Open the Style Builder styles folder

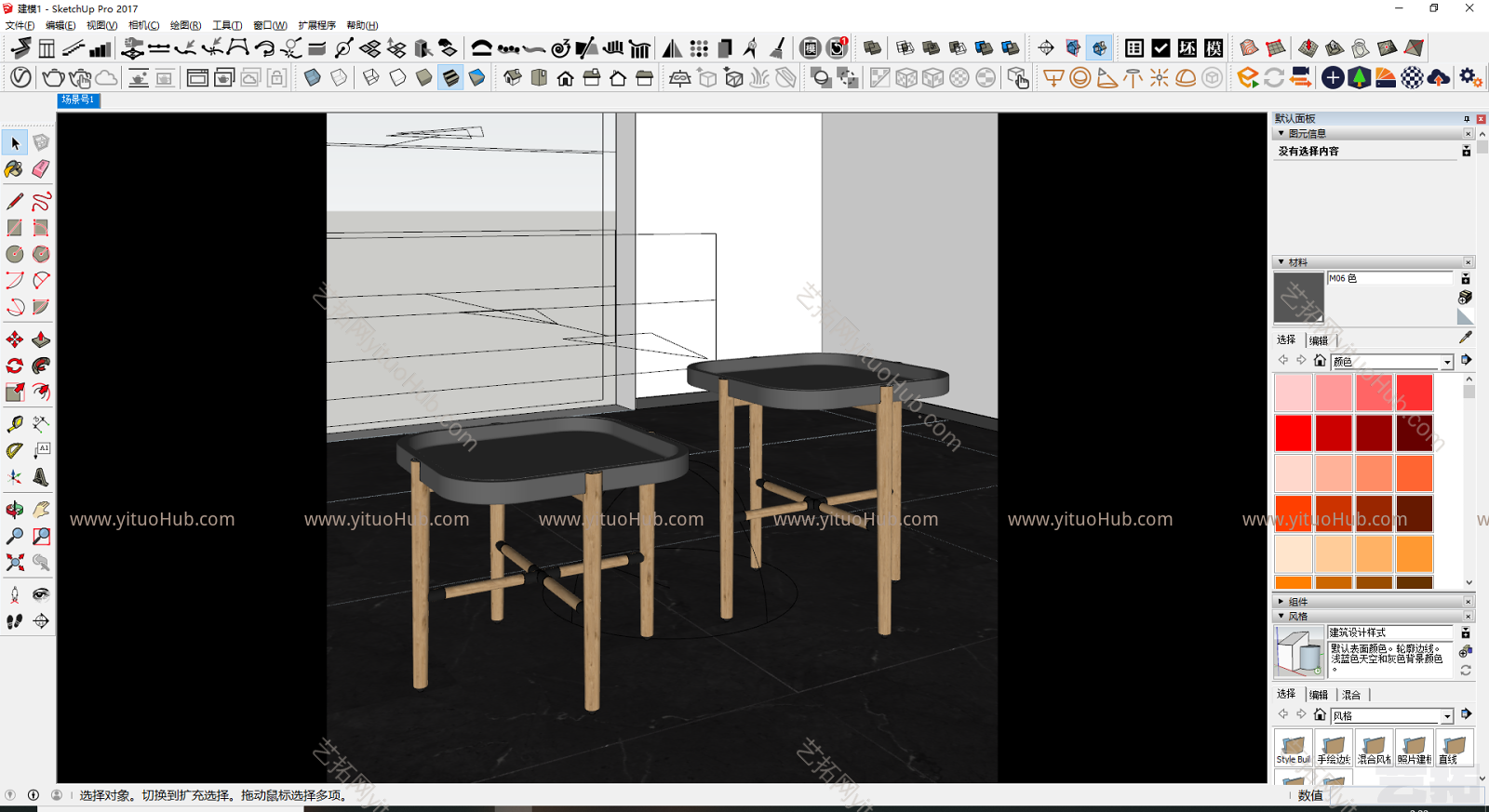coord(1294,748)
